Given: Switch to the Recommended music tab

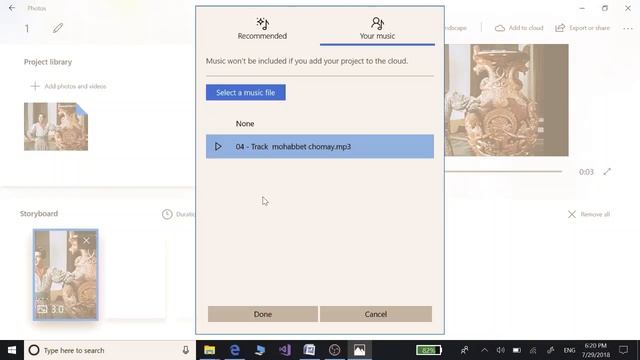Looking at the screenshot, I should [x=262, y=29].
